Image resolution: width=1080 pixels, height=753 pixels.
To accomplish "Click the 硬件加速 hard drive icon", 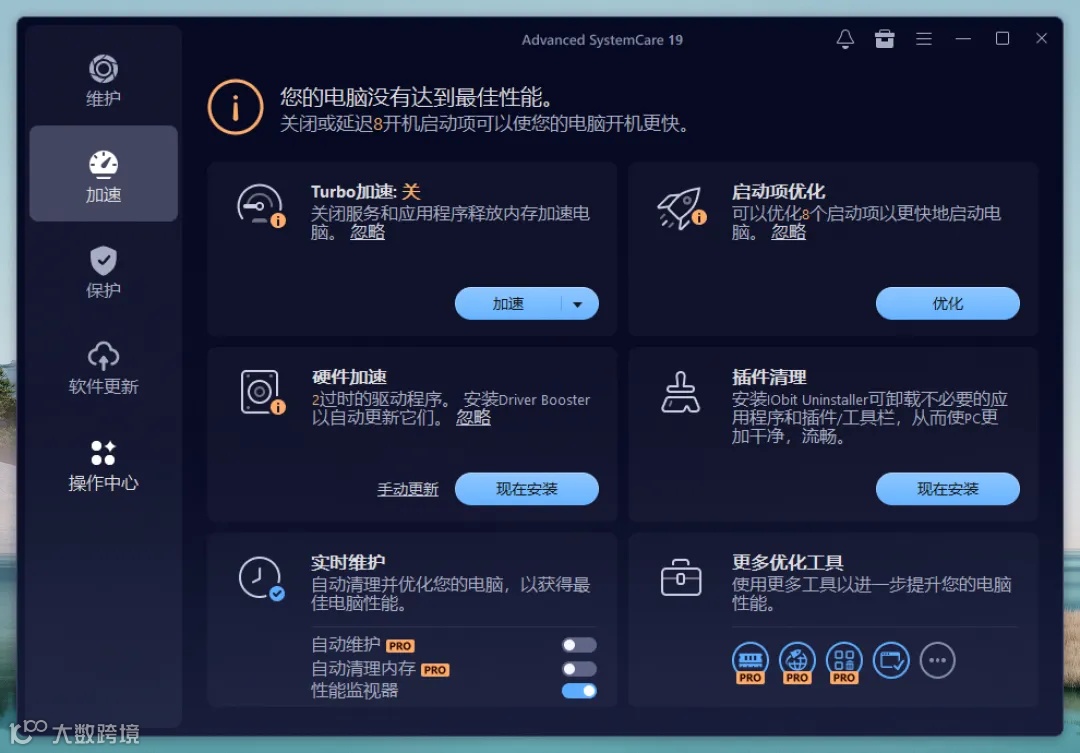I will coord(262,392).
